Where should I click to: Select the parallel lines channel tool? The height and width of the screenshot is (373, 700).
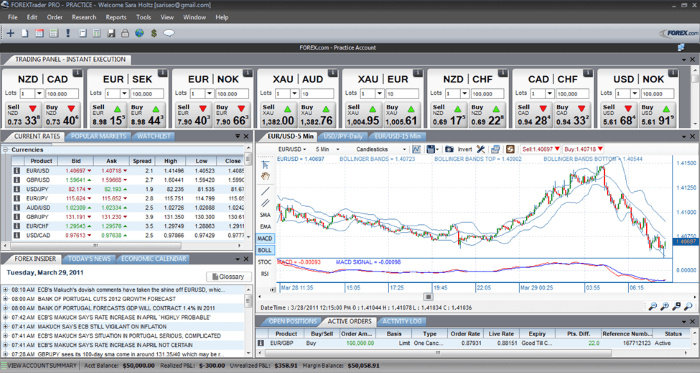[265, 203]
